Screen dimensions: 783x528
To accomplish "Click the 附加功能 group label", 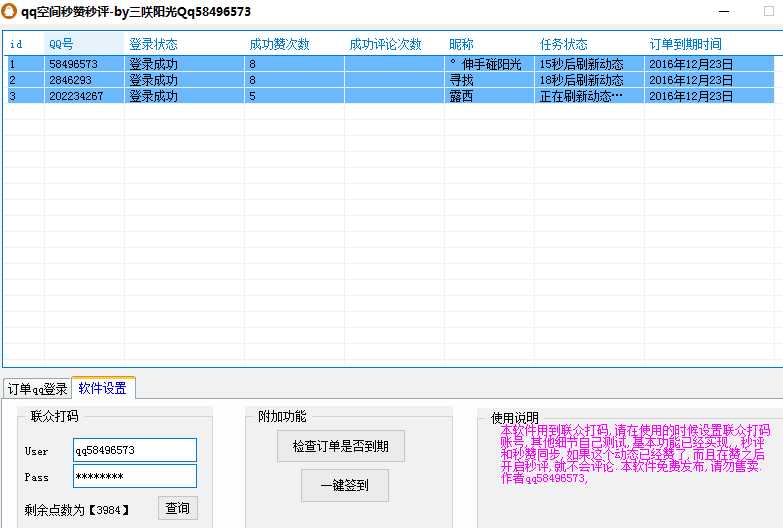I will pos(282,416).
